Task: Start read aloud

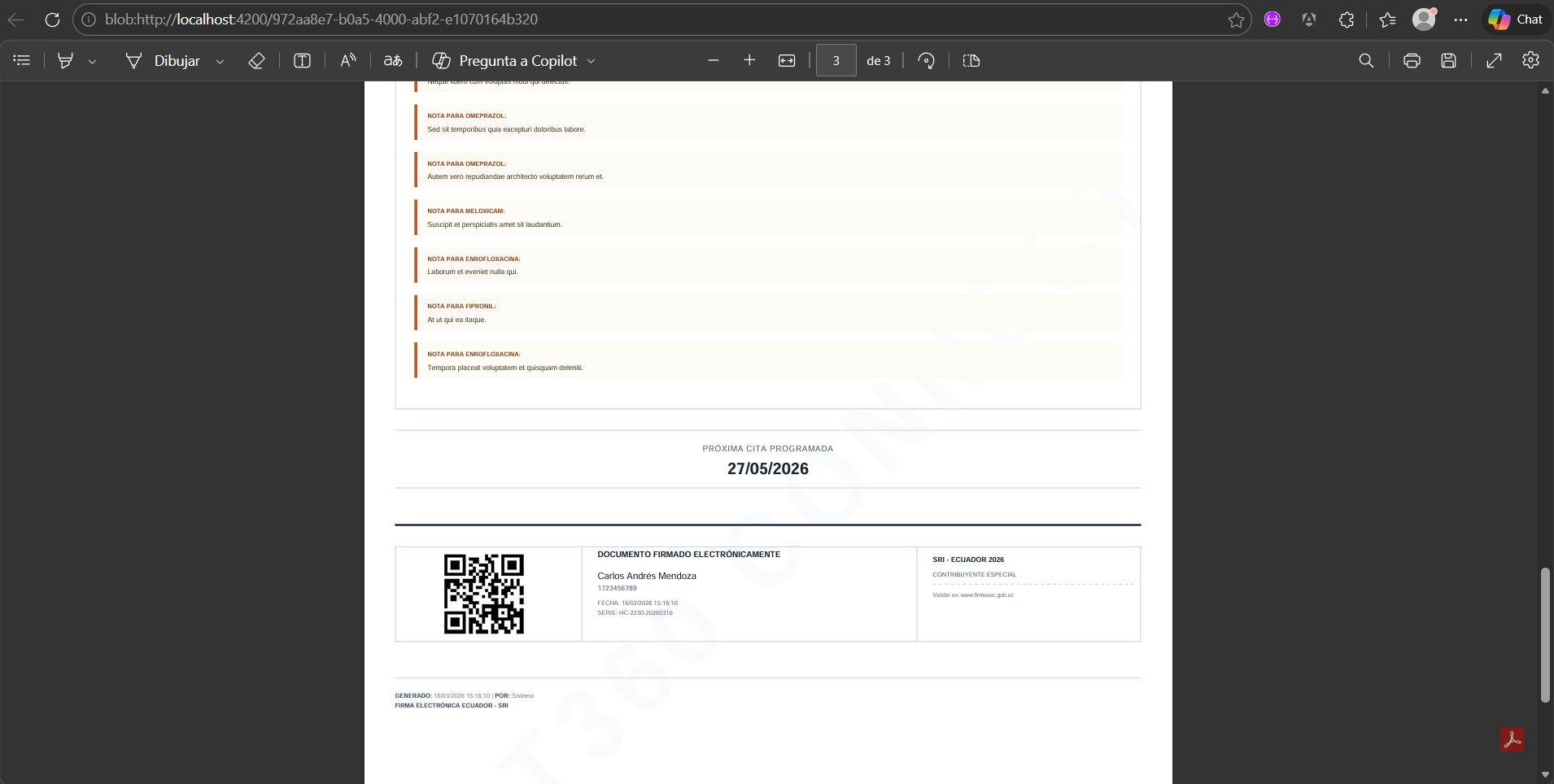Action: (x=347, y=60)
